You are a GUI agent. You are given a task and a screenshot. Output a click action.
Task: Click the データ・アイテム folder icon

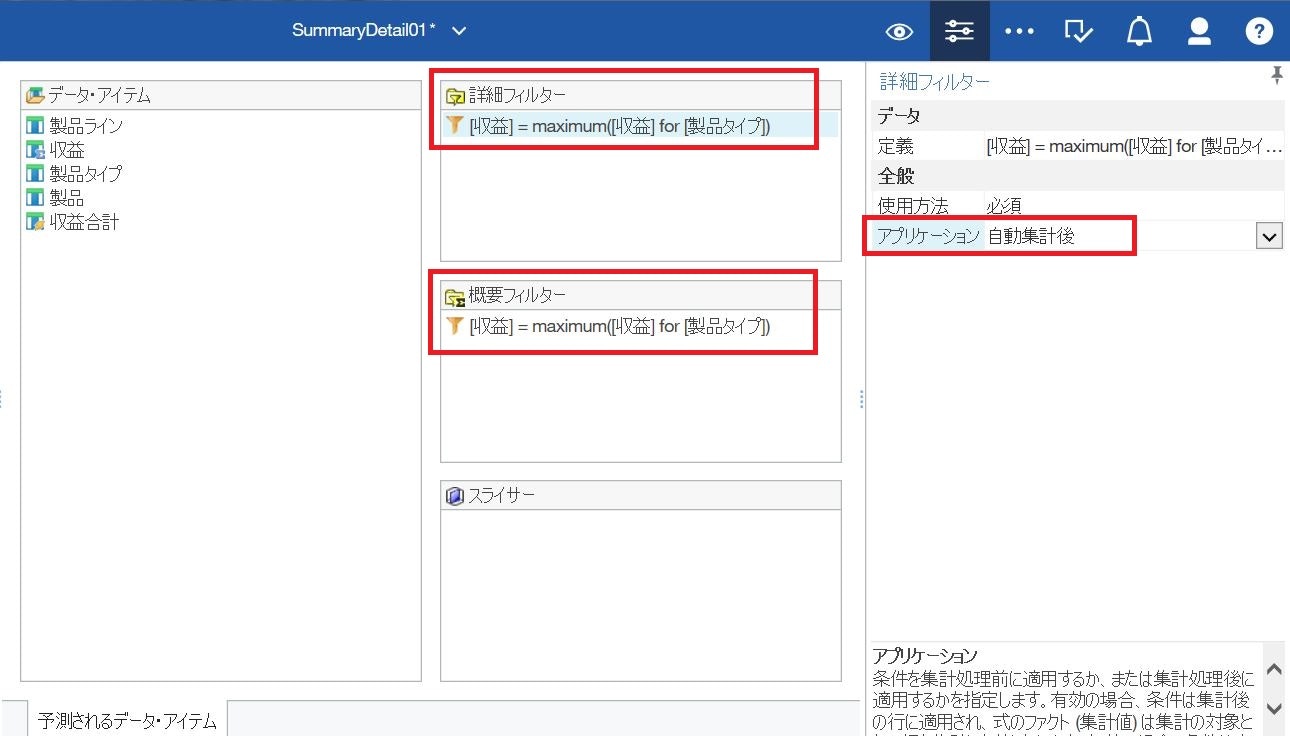click(35, 95)
